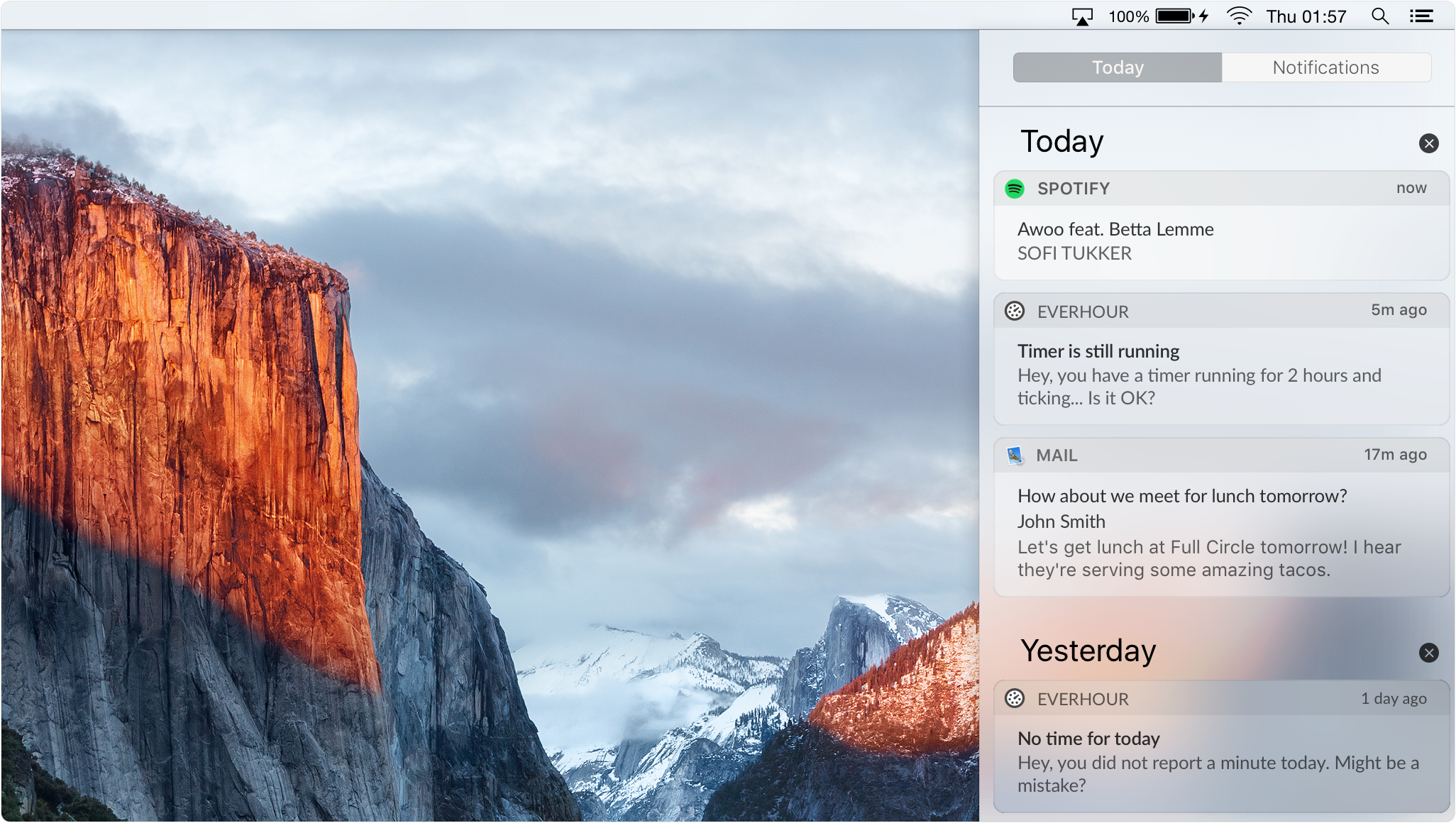Click the 5m ago timestamp
The height and width of the screenshot is (823, 1456).
point(1399,310)
